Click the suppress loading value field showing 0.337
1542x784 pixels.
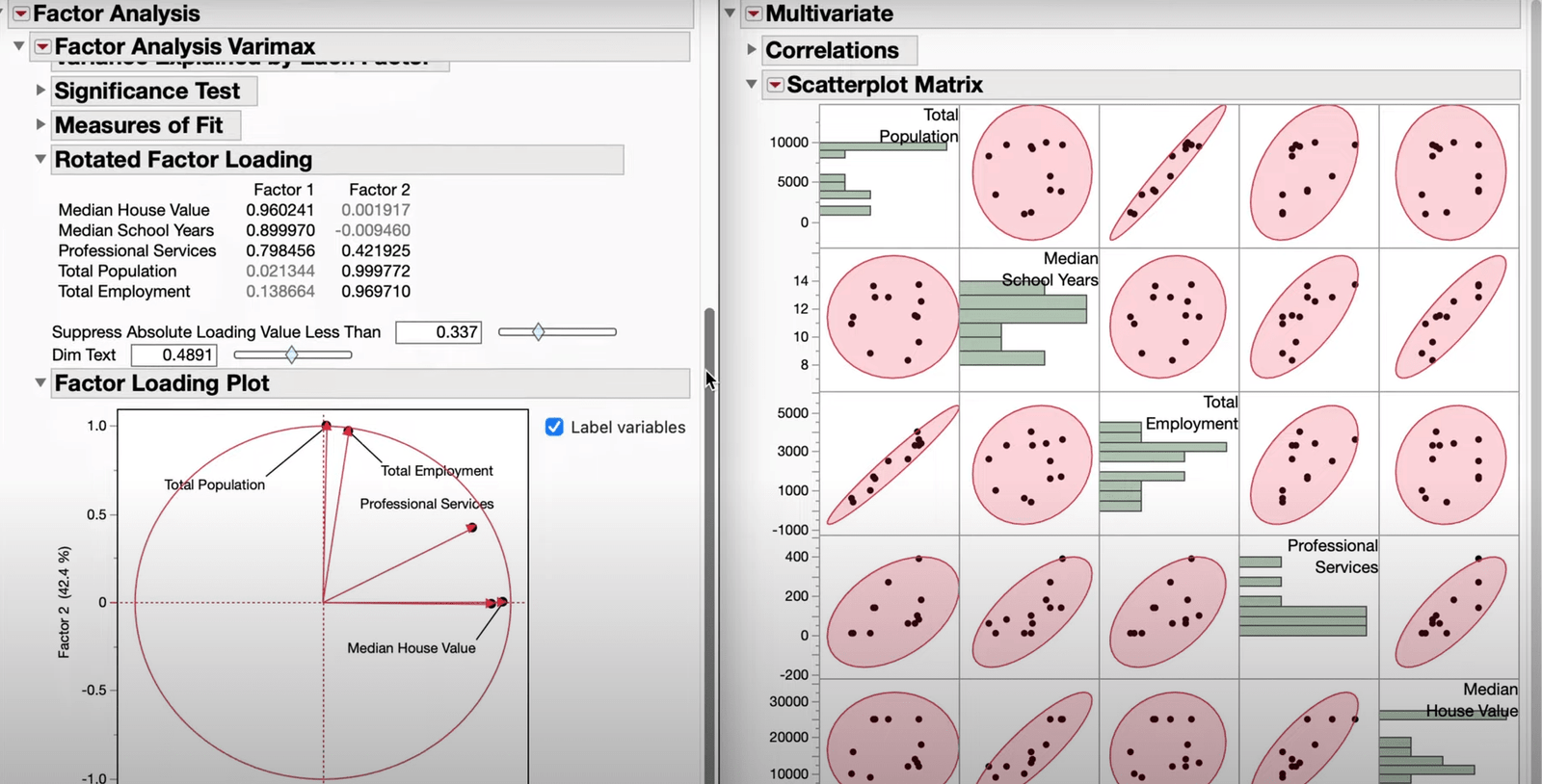[439, 332]
